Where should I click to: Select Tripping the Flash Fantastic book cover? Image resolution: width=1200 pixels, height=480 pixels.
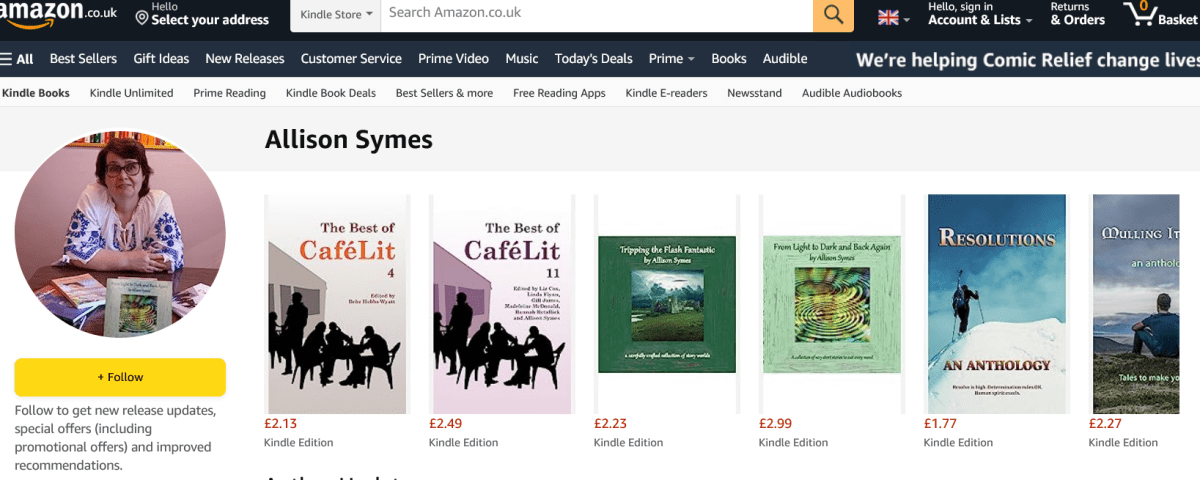click(666, 304)
